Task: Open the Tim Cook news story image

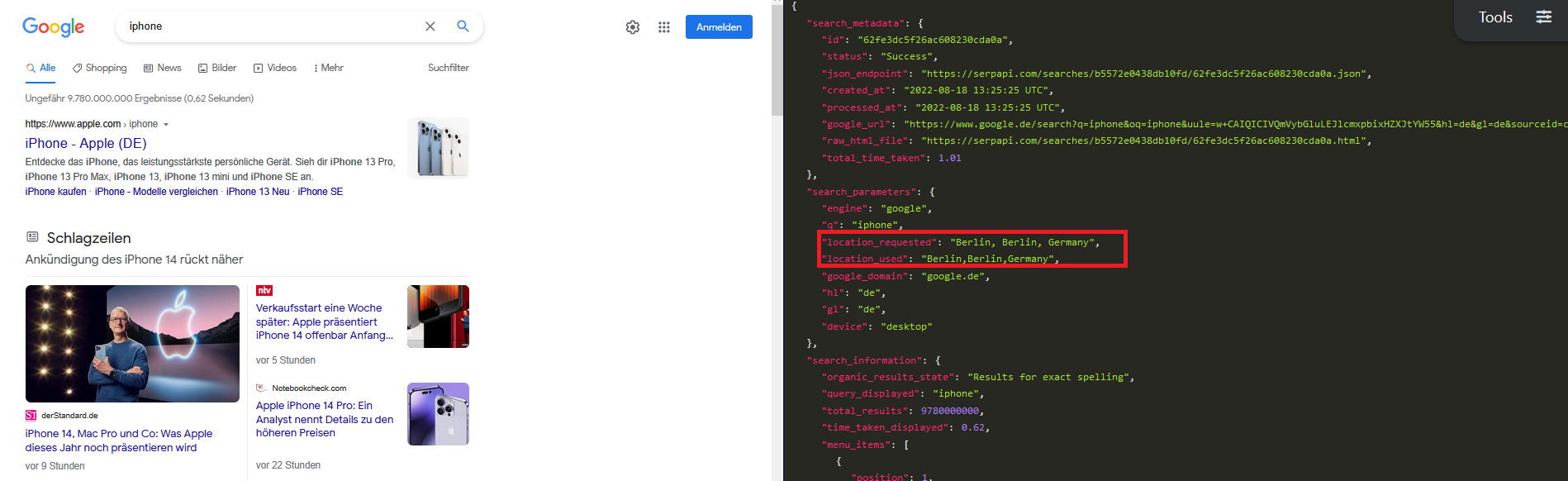Action: coord(132,344)
